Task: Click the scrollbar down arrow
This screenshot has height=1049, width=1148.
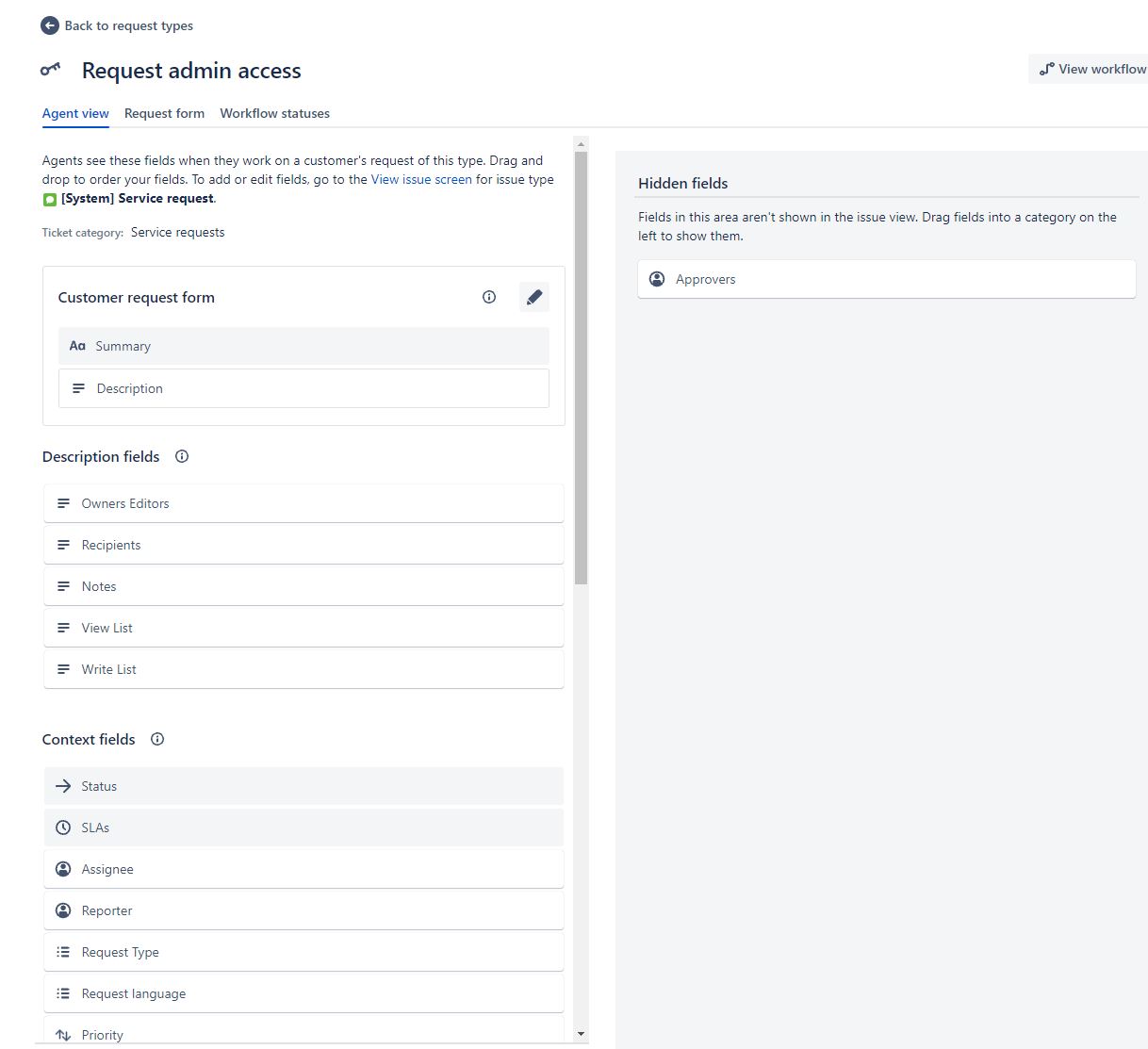Action: [581, 1034]
